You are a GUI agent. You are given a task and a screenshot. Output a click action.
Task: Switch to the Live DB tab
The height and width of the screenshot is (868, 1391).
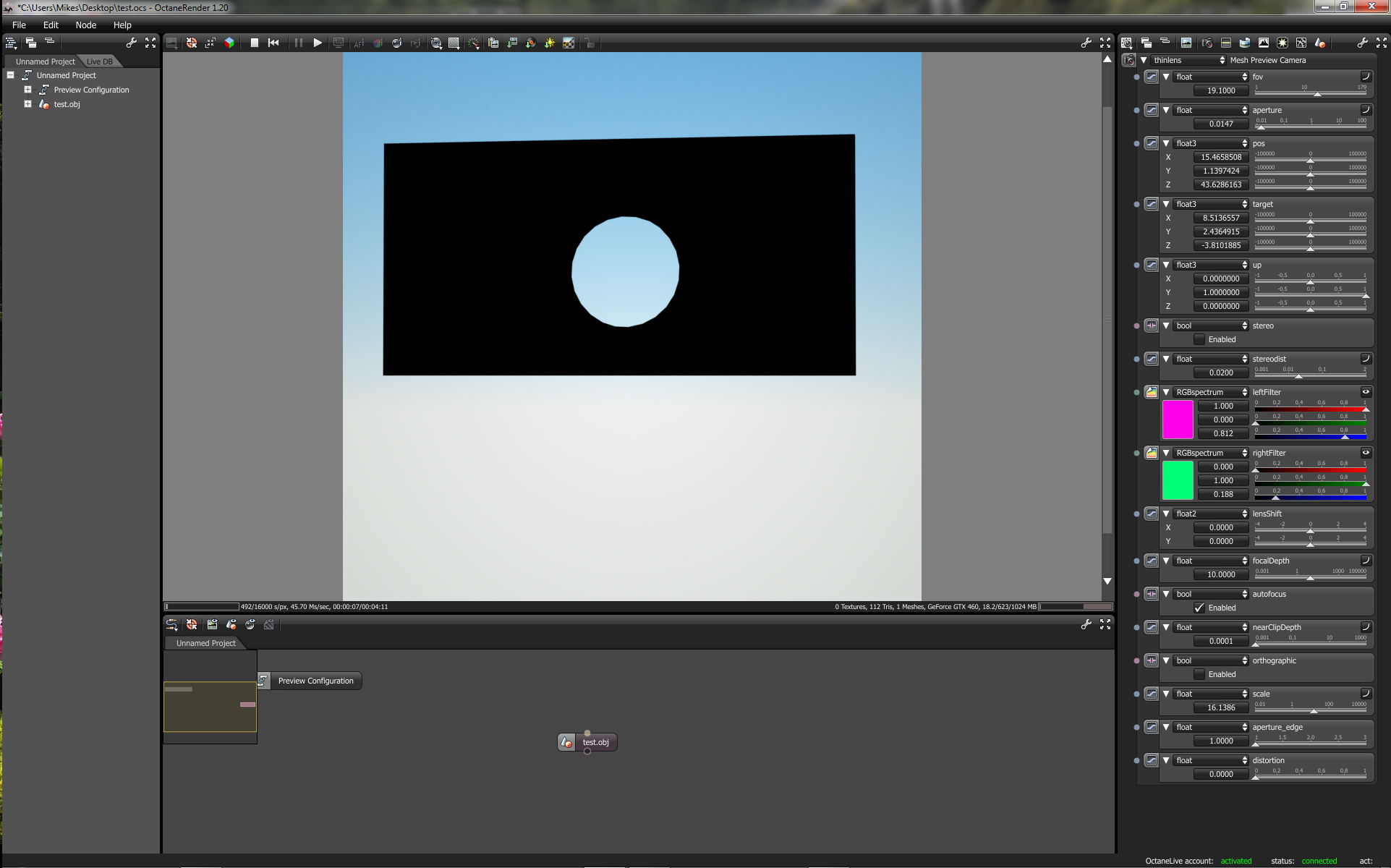click(100, 61)
